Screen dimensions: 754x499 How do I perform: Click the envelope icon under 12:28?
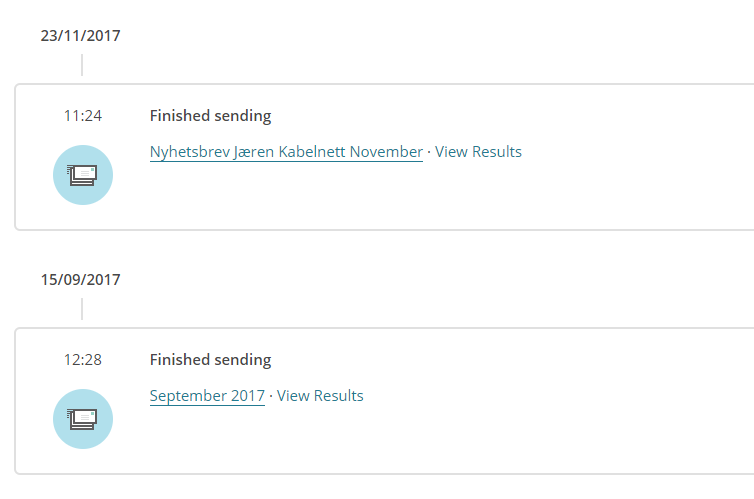click(82, 419)
